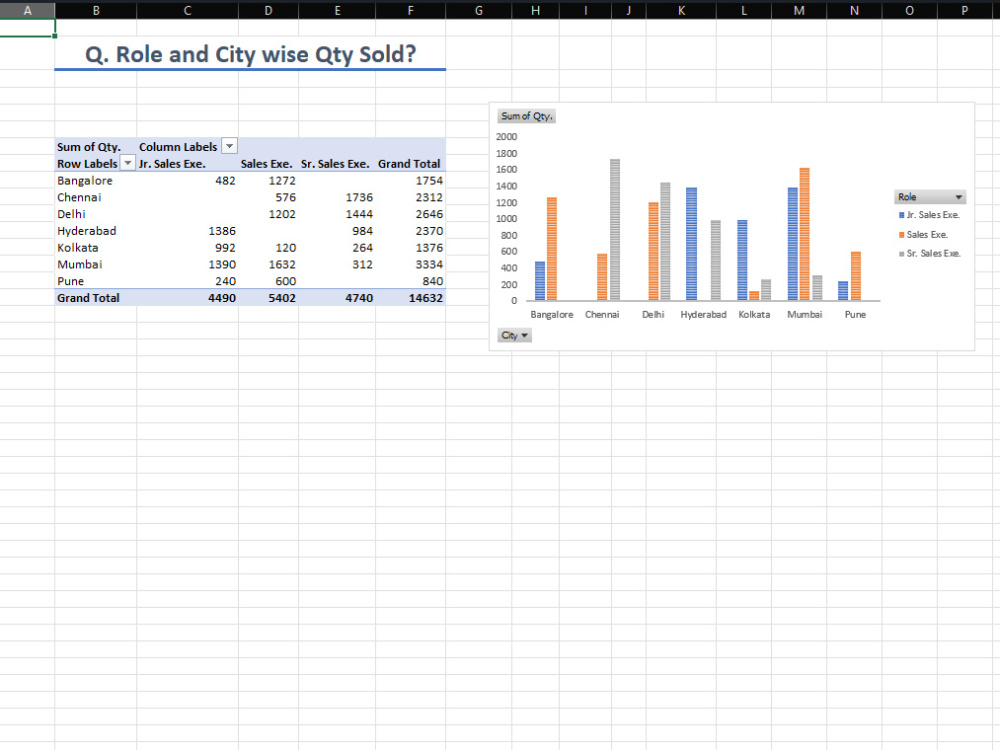Select the Pune row label cell
Screen dimensions: 1000x750
click(96, 281)
